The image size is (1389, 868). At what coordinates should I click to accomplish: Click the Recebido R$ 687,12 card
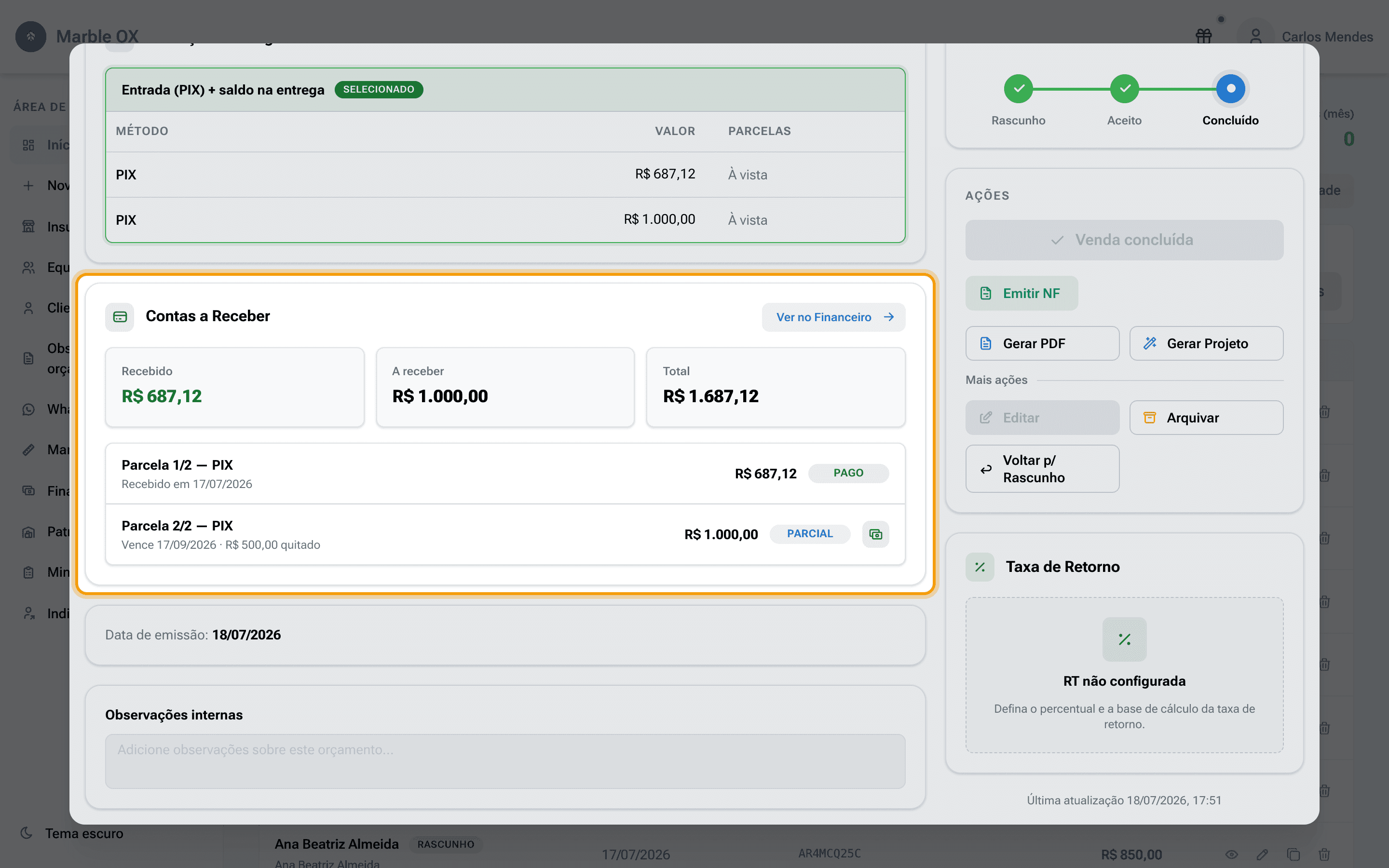[234, 387]
